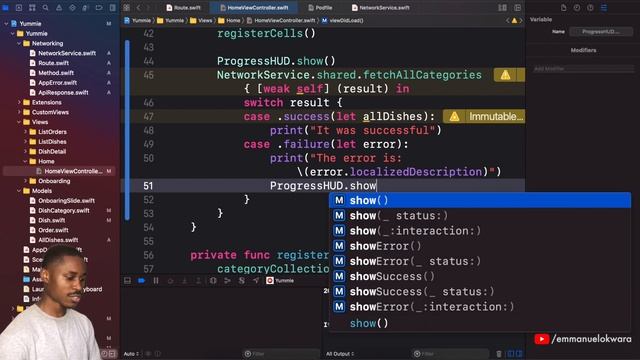Image resolution: width=640 pixels, height=360 pixels.
Task: Click the console Filter field
Action: (451, 354)
